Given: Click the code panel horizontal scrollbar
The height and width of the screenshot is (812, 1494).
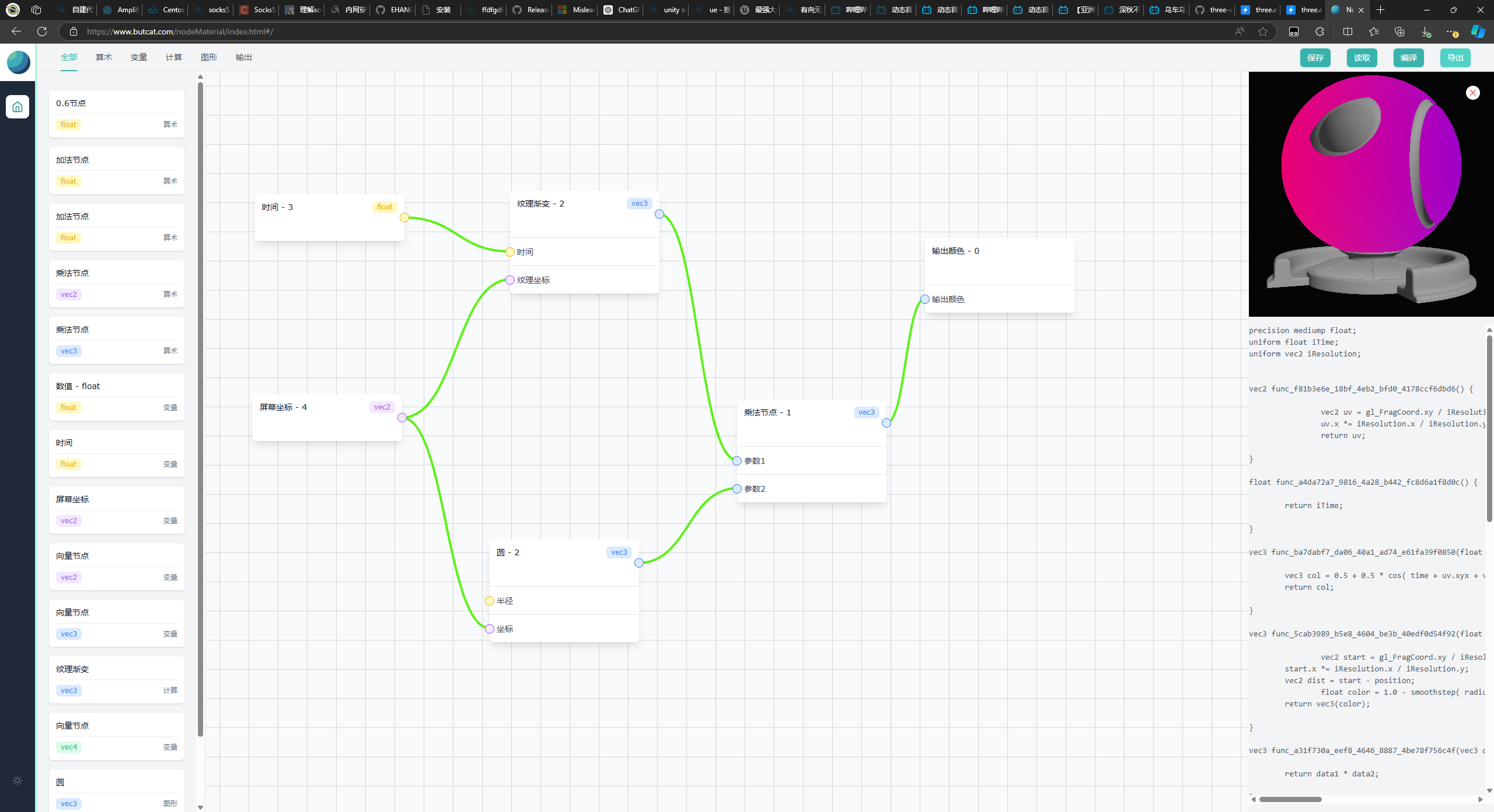Looking at the screenshot, I should click(1290, 799).
